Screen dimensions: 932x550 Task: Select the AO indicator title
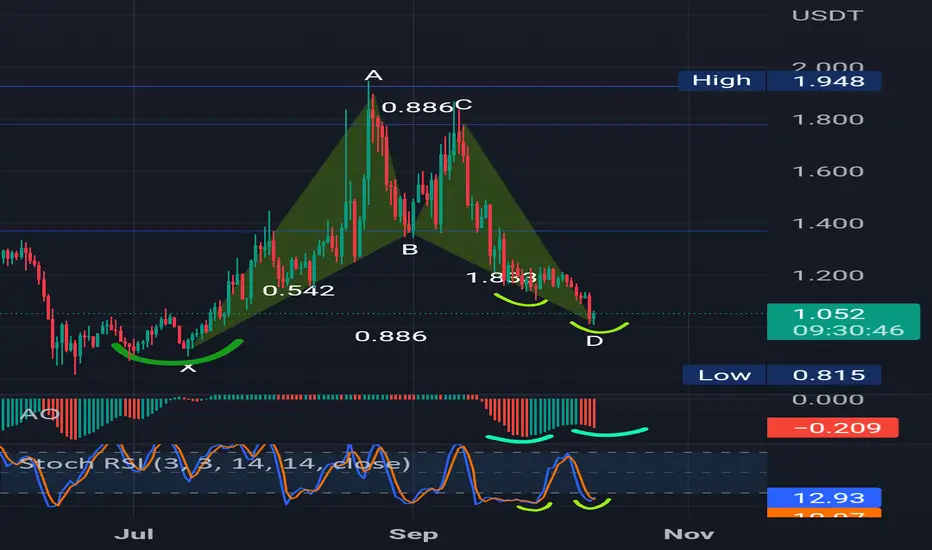[x=40, y=414]
